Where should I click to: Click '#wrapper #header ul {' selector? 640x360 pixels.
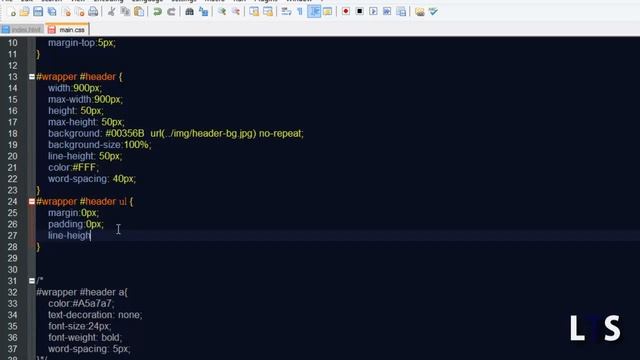(84, 202)
